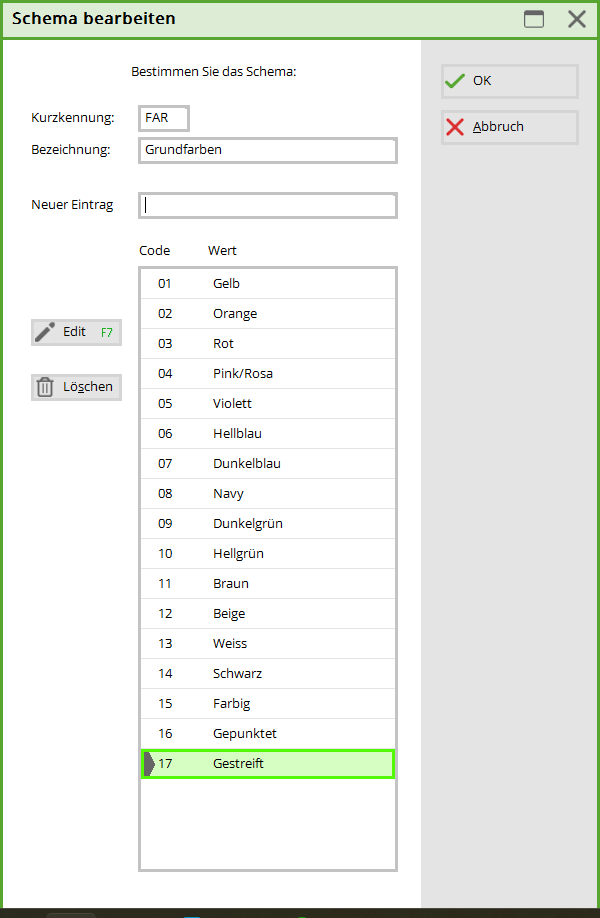The image size is (600, 918).
Task: Focus the Kurzkennung field containing FAR
Action: [164, 118]
